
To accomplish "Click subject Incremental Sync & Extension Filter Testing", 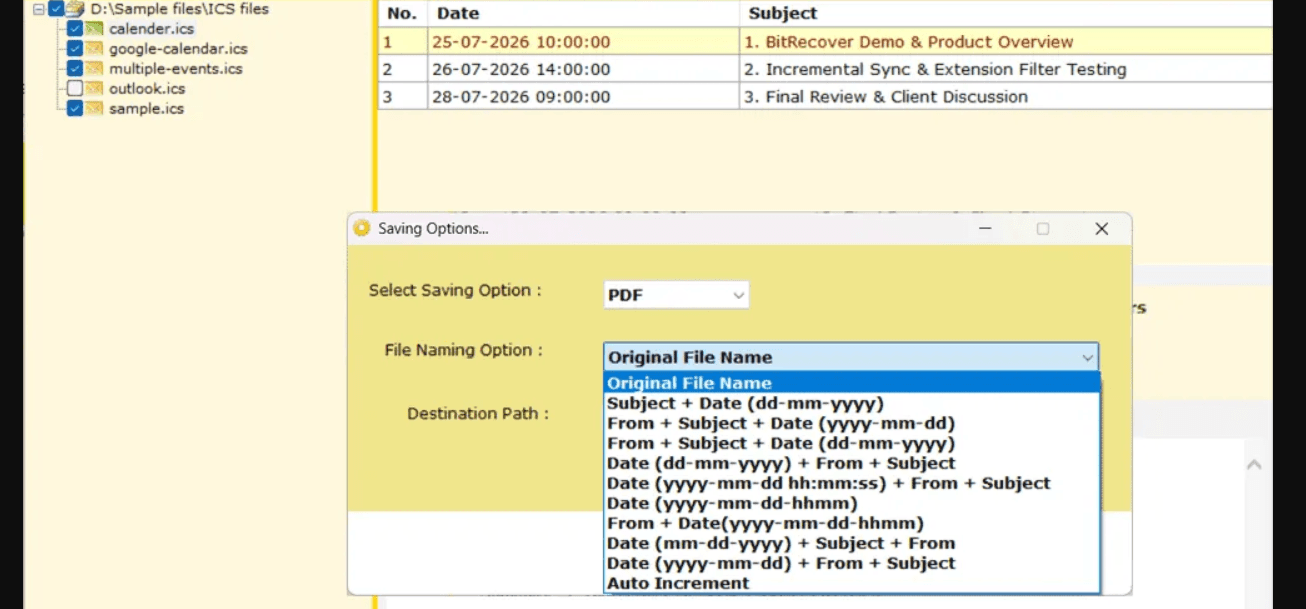I will click(935, 69).
